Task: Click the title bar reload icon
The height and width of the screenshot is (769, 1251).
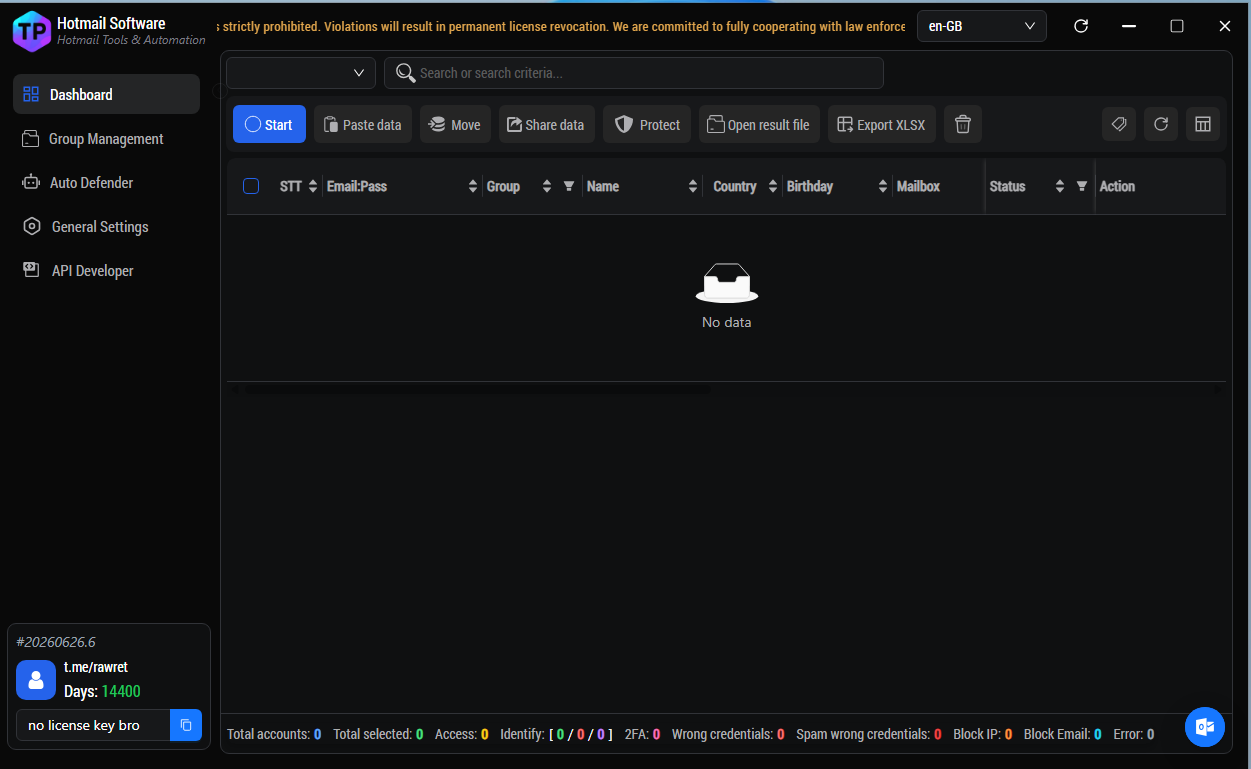Action: (x=1081, y=26)
